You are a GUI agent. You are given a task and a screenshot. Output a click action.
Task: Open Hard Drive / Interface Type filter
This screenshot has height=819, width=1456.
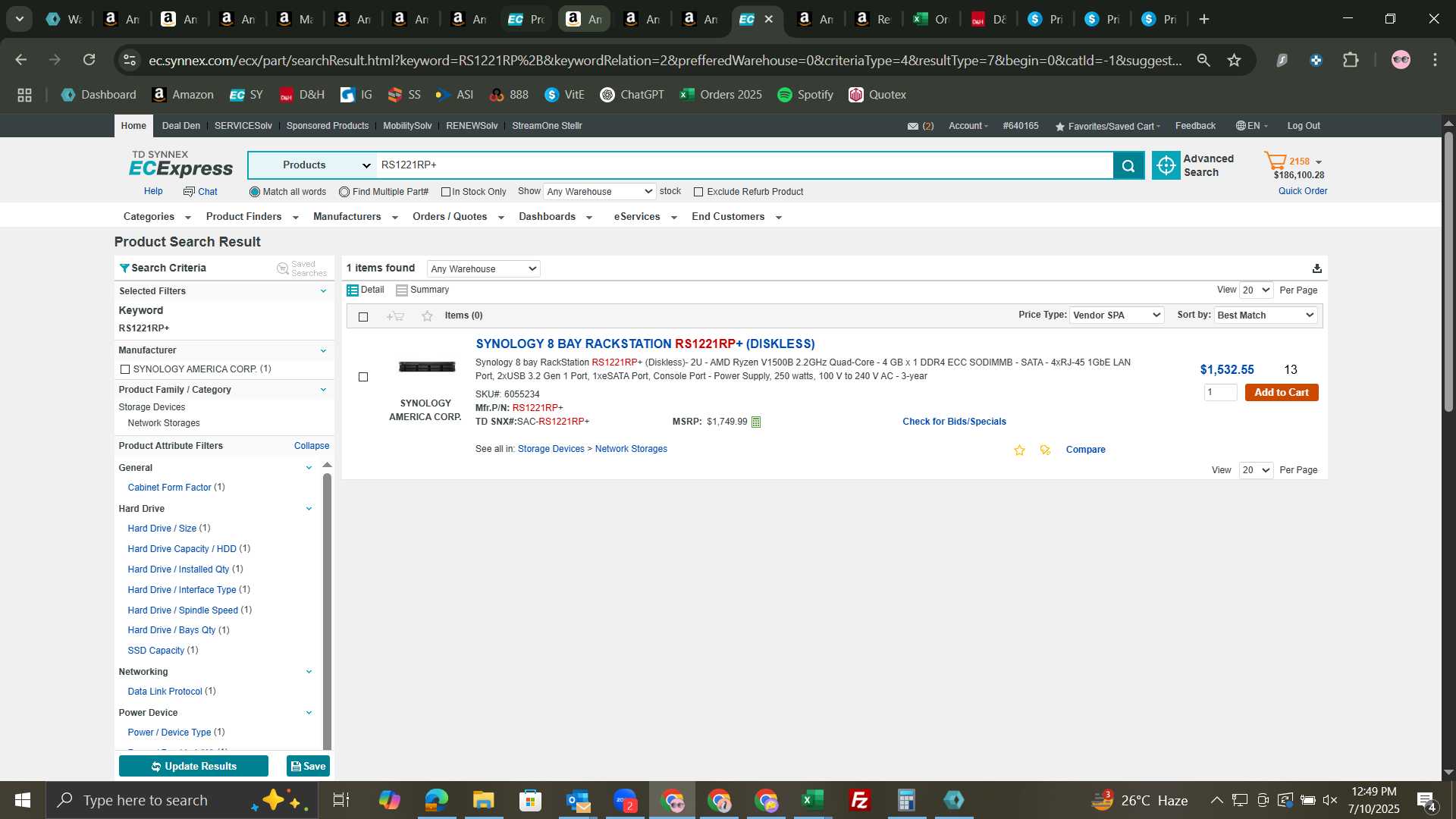pyautogui.click(x=182, y=590)
